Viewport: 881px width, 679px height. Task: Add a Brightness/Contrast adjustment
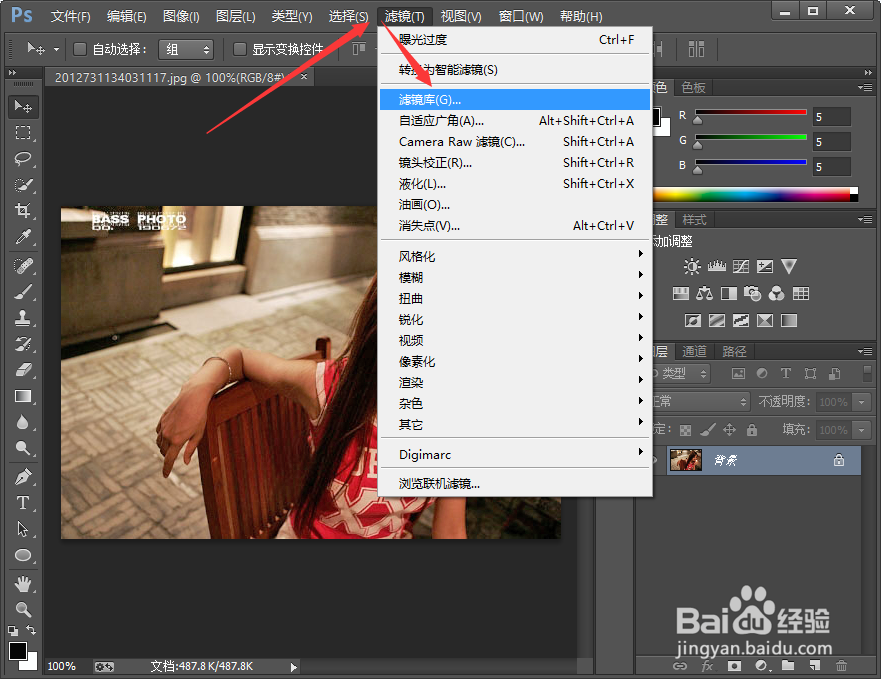692,266
